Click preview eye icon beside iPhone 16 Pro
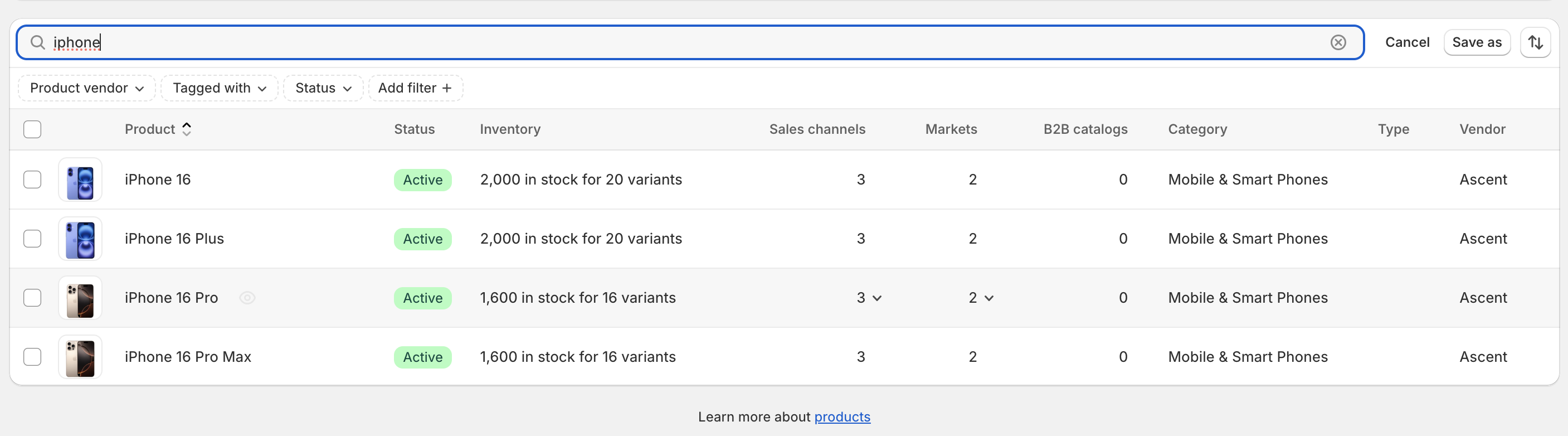This screenshot has height=436, width=1568. tap(247, 298)
